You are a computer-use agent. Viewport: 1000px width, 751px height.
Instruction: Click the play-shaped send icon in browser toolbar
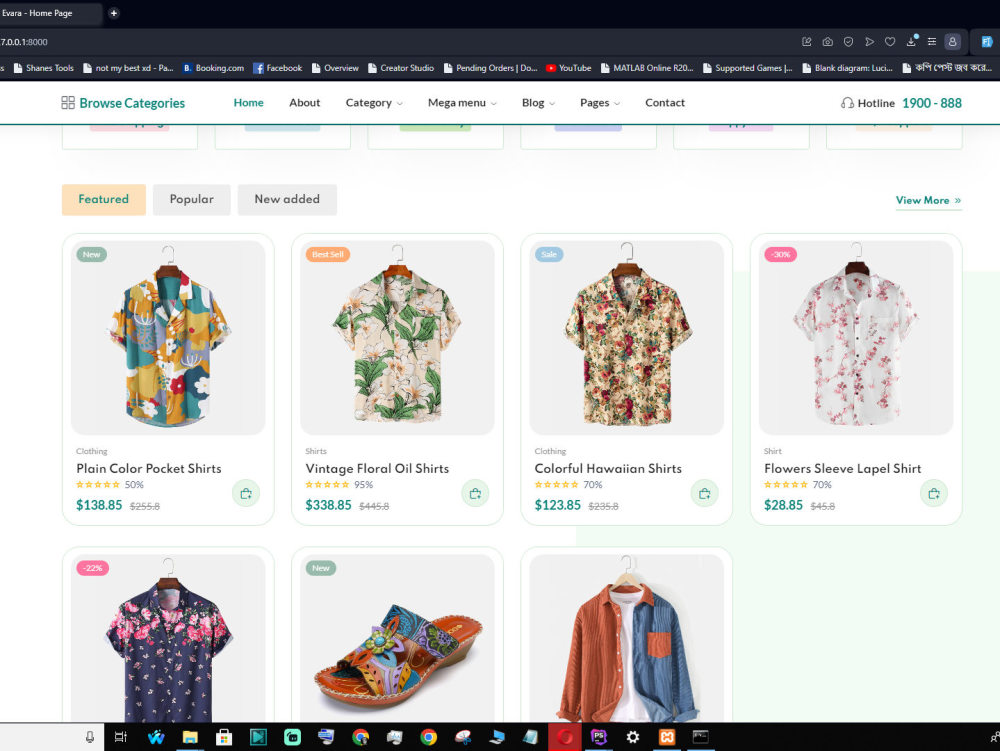point(869,41)
